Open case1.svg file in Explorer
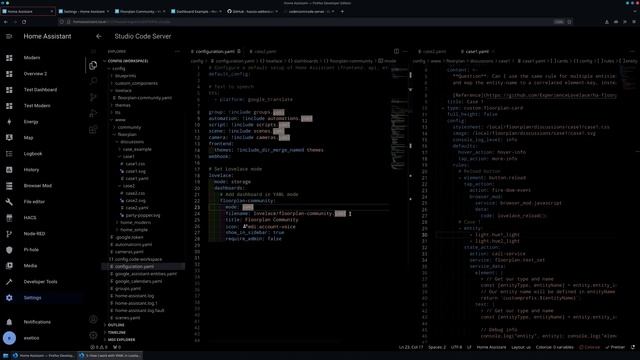 coord(136,171)
